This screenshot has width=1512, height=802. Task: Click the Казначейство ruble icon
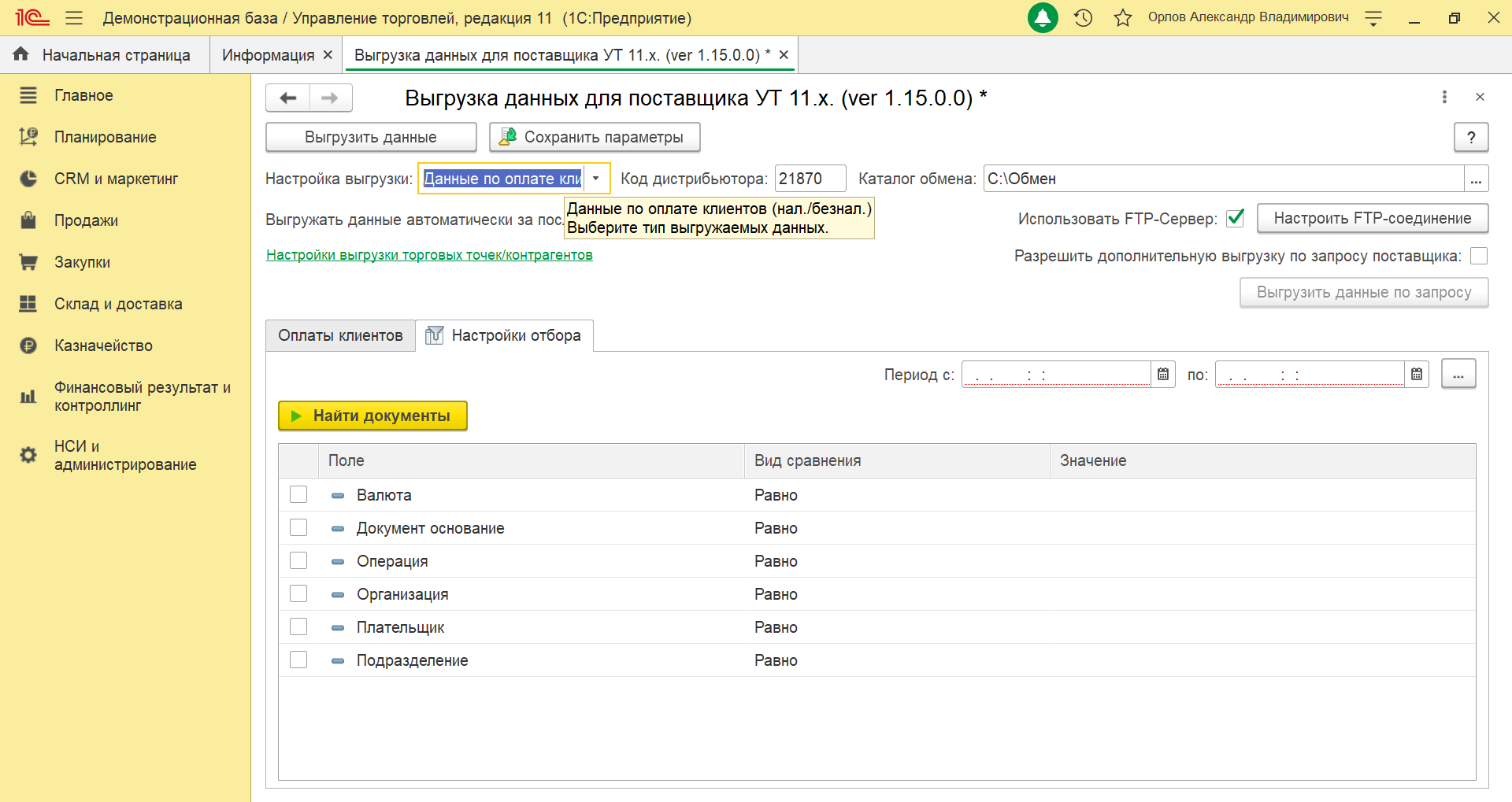[x=28, y=346]
